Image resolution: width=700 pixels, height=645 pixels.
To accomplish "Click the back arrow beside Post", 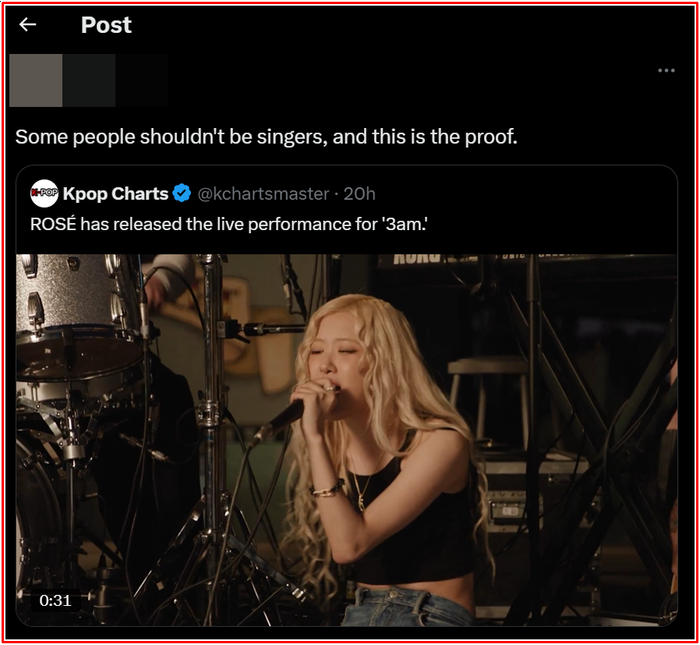I will (x=28, y=25).
